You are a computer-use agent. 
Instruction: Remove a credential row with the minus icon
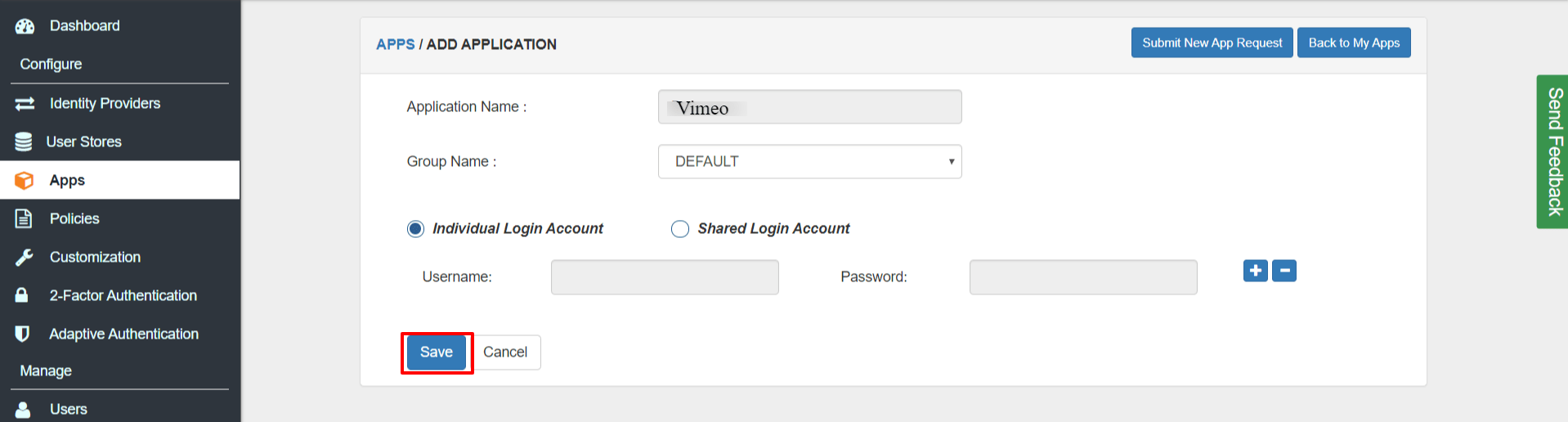tap(1284, 271)
